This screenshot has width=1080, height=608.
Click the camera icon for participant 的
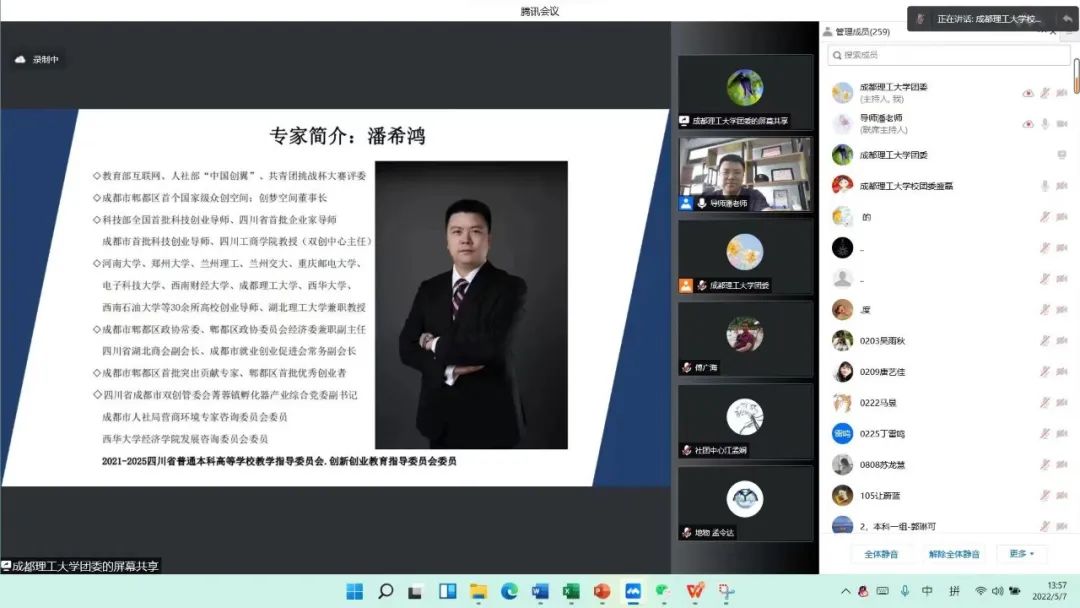(1062, 217)
